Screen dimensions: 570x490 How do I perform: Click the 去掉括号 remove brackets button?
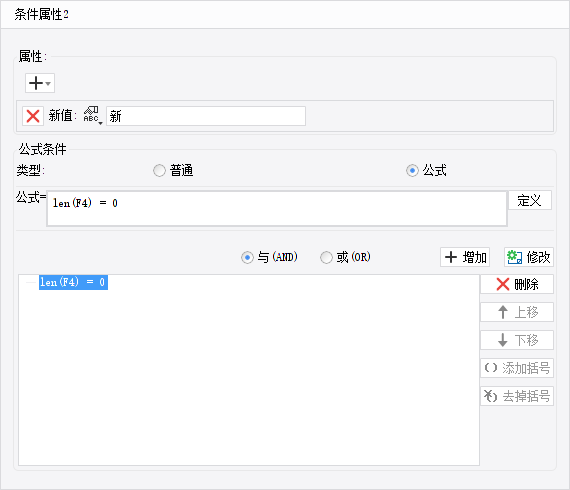coord(517,396)
